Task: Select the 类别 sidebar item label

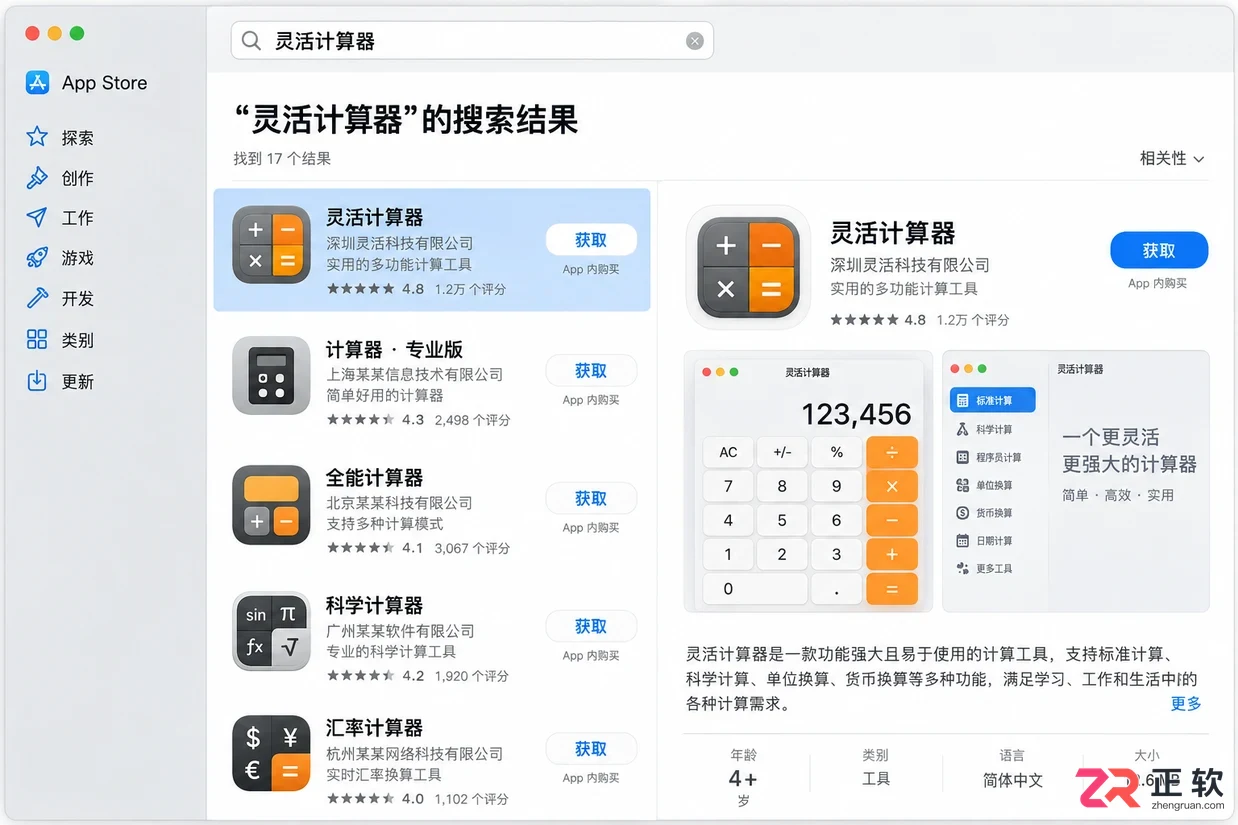Action: coord(77,340)
